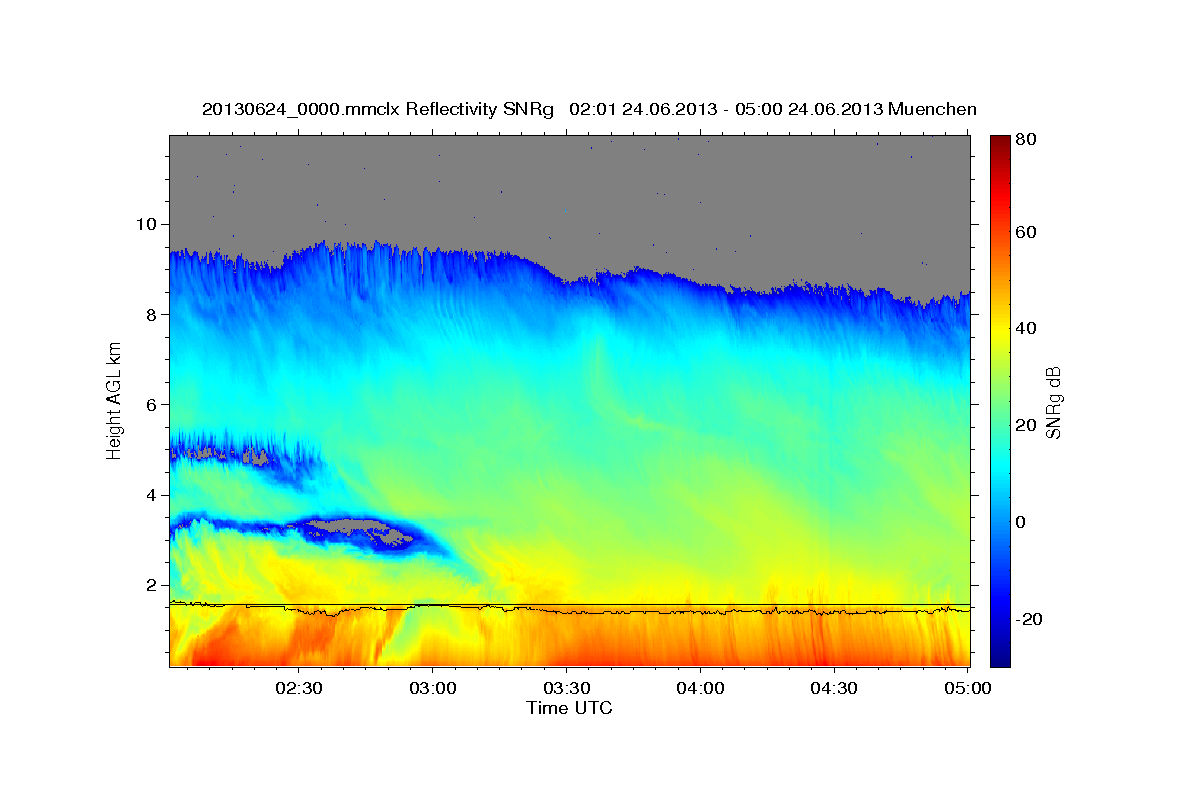This screenshot has width=1200, height=800.
Task: Select the 04:00 time tick label
Action: (700, 688)
